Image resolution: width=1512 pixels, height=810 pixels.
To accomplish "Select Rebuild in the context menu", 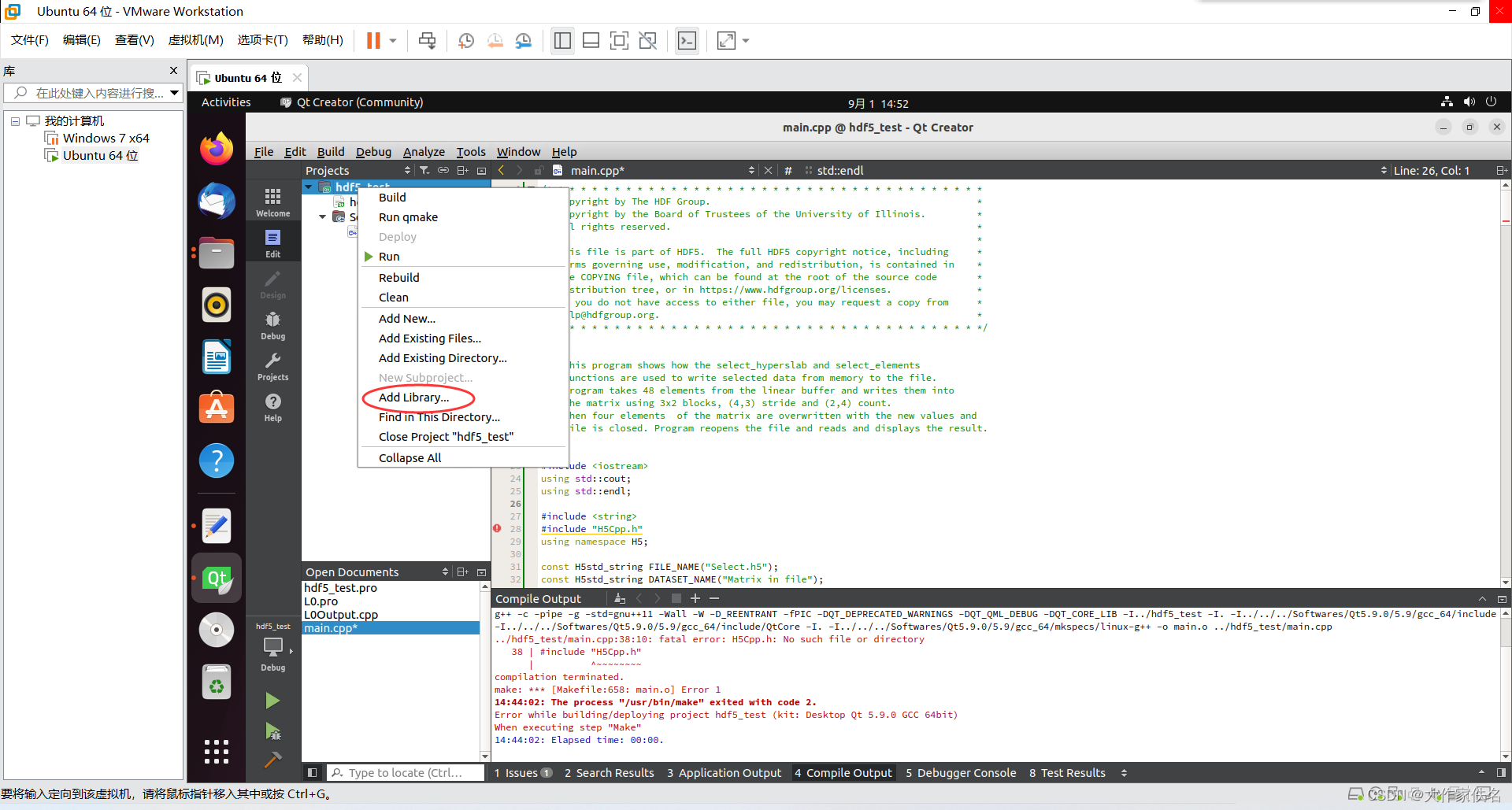I will pos(398,277).
